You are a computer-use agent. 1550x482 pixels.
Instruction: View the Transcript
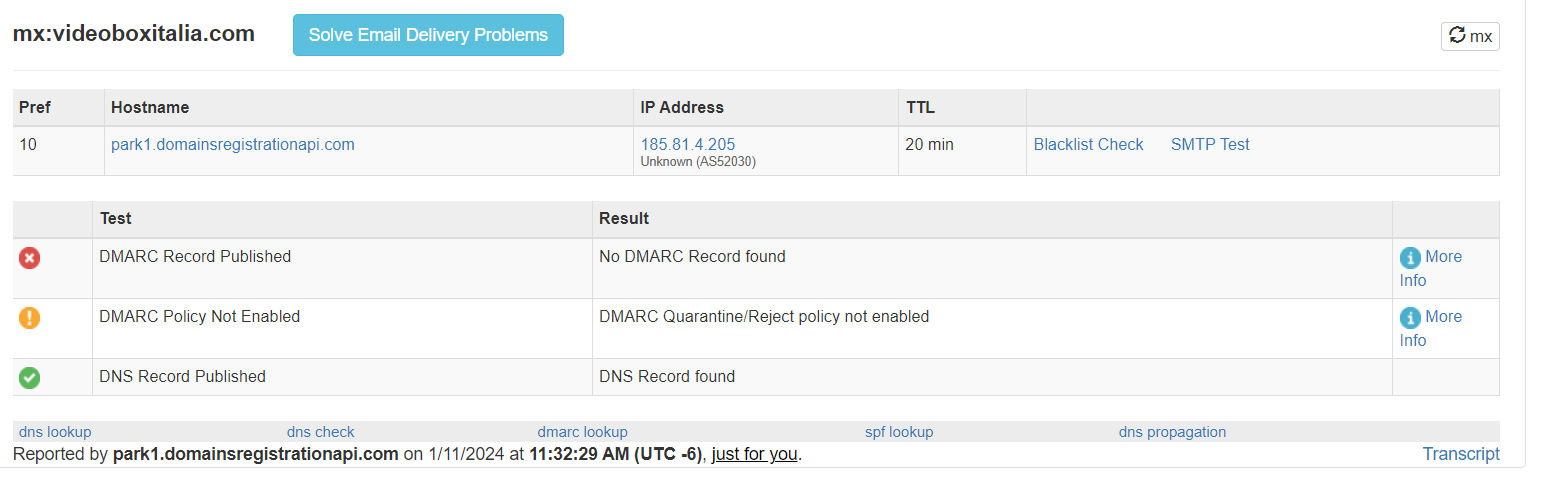(x=1461, y=454)
